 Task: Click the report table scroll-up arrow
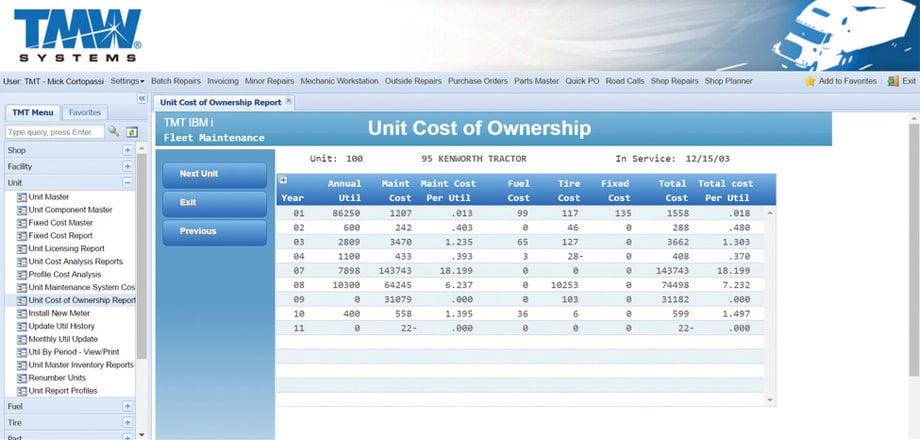pos(770,213)
